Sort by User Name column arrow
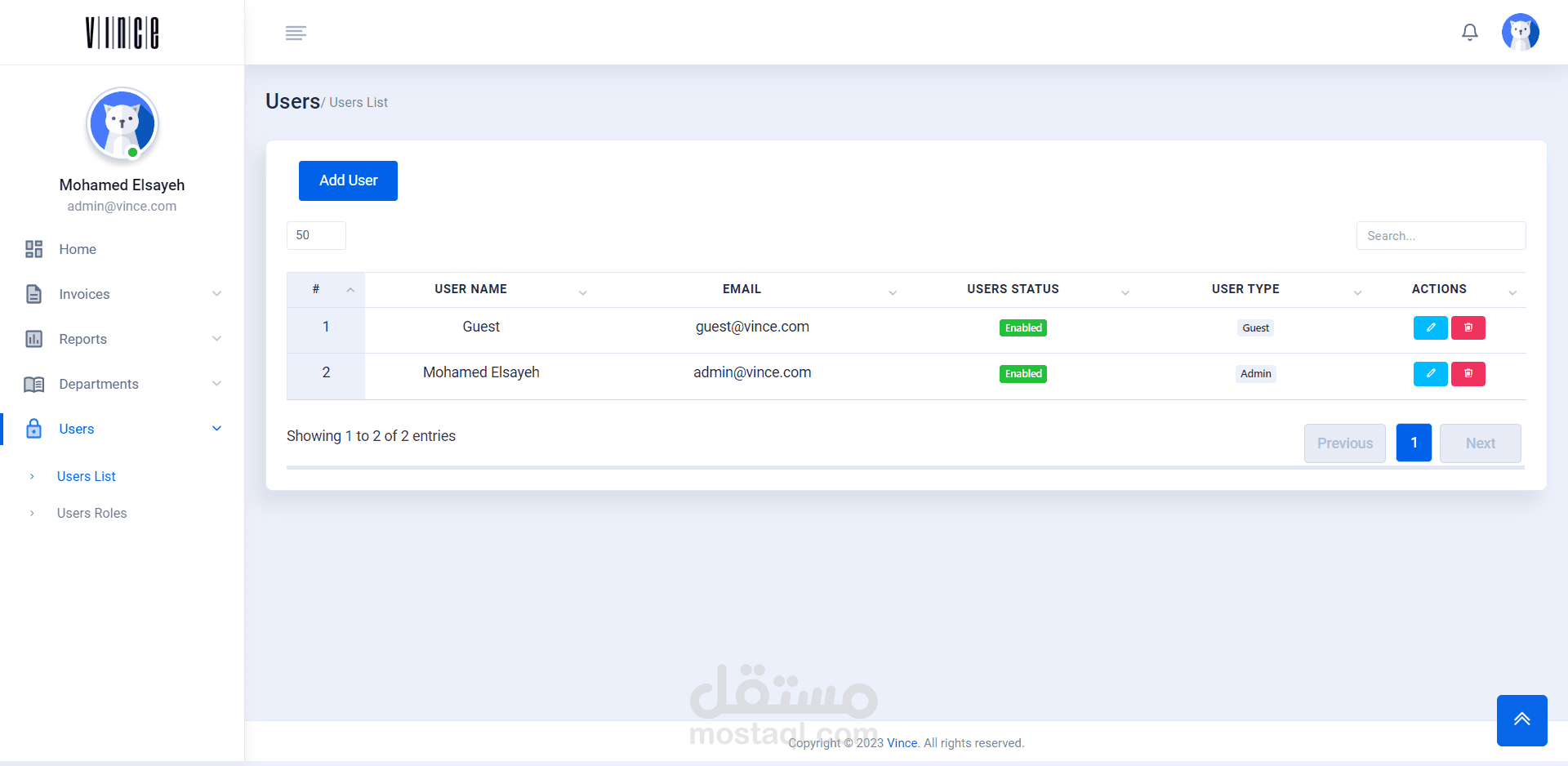1568x766 pixels. point(583,292)
